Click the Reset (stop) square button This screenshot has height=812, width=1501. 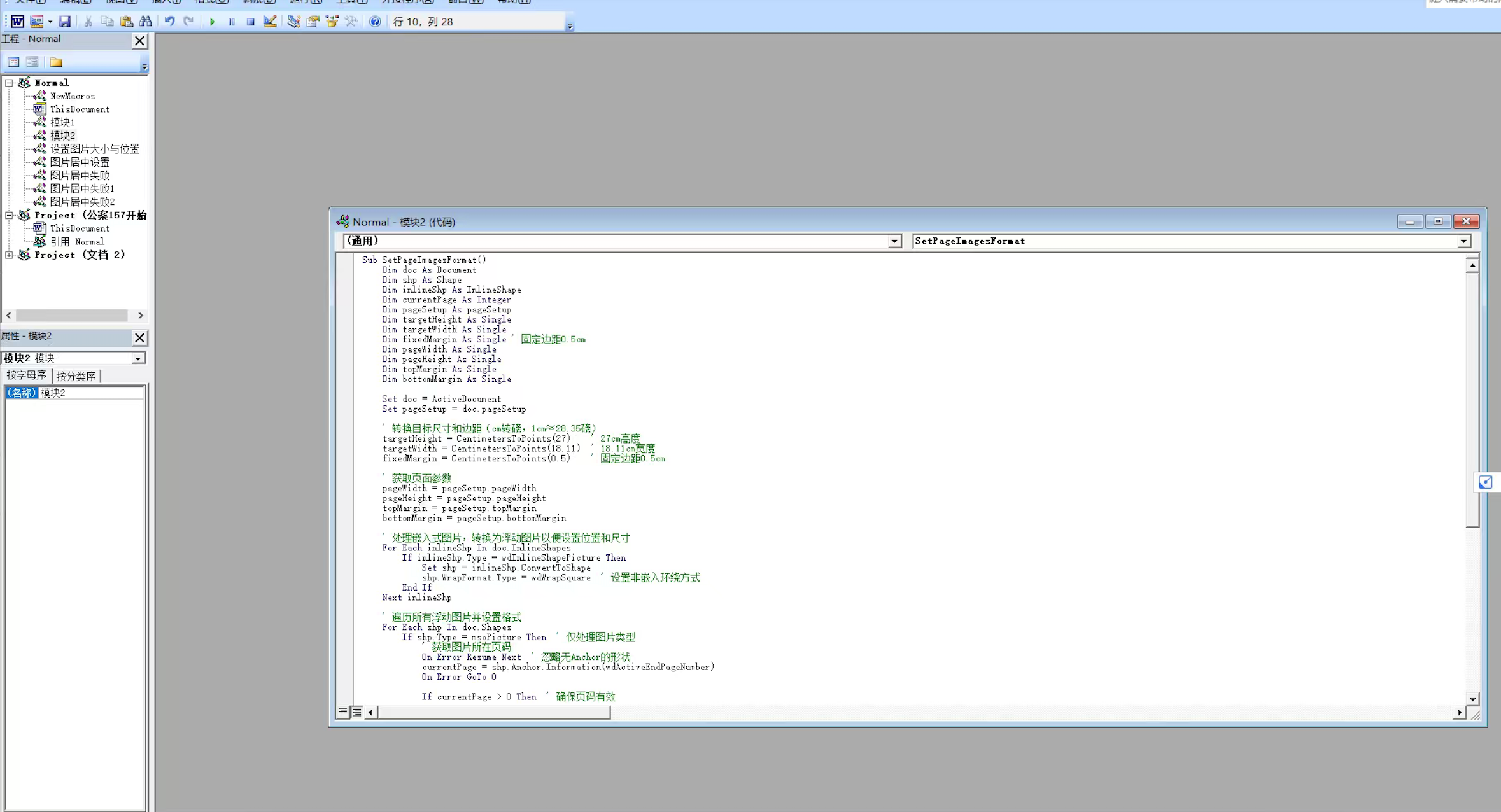[x=251, y=22]
